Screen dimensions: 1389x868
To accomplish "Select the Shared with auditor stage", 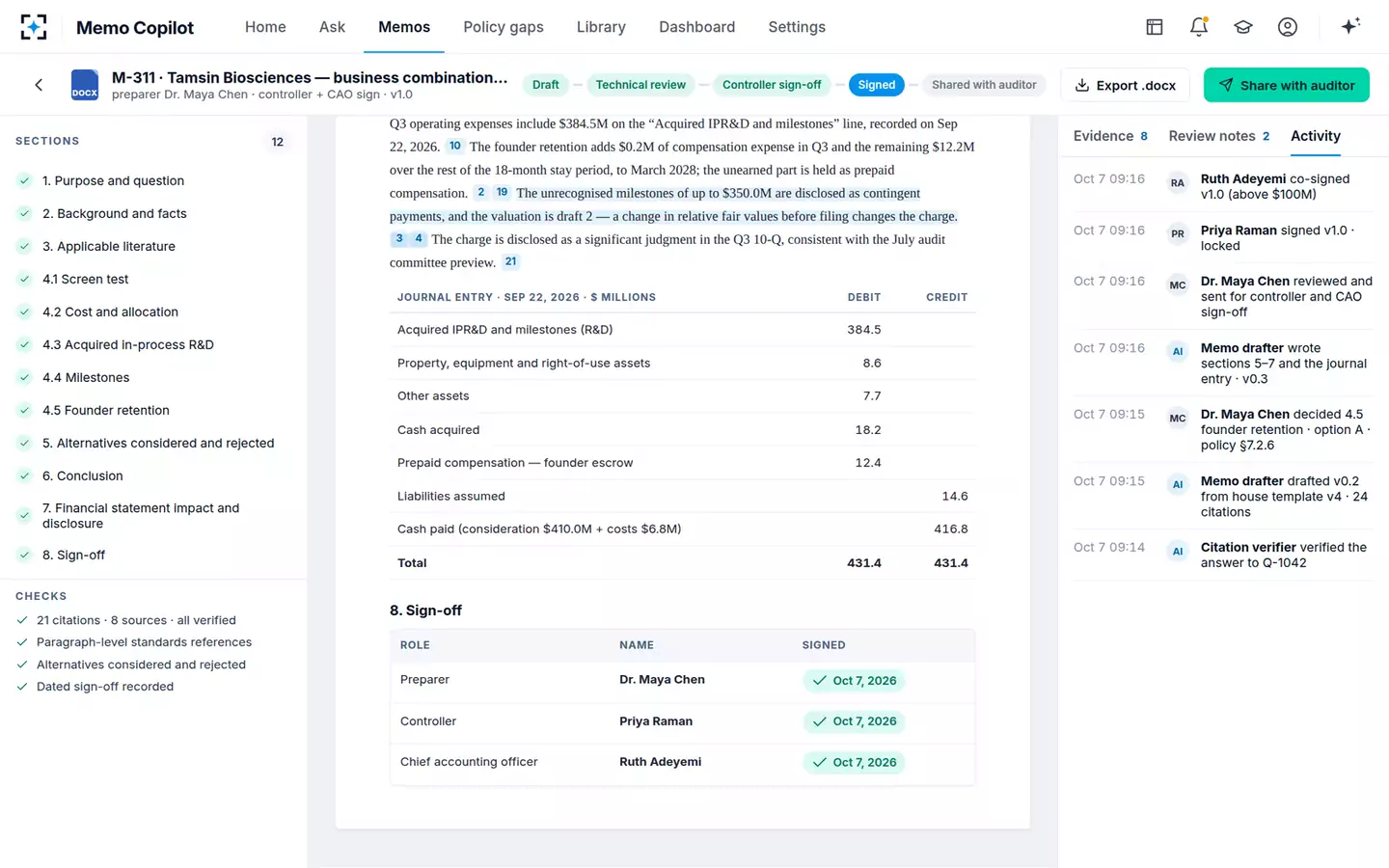I will click(x=984, y=85).
